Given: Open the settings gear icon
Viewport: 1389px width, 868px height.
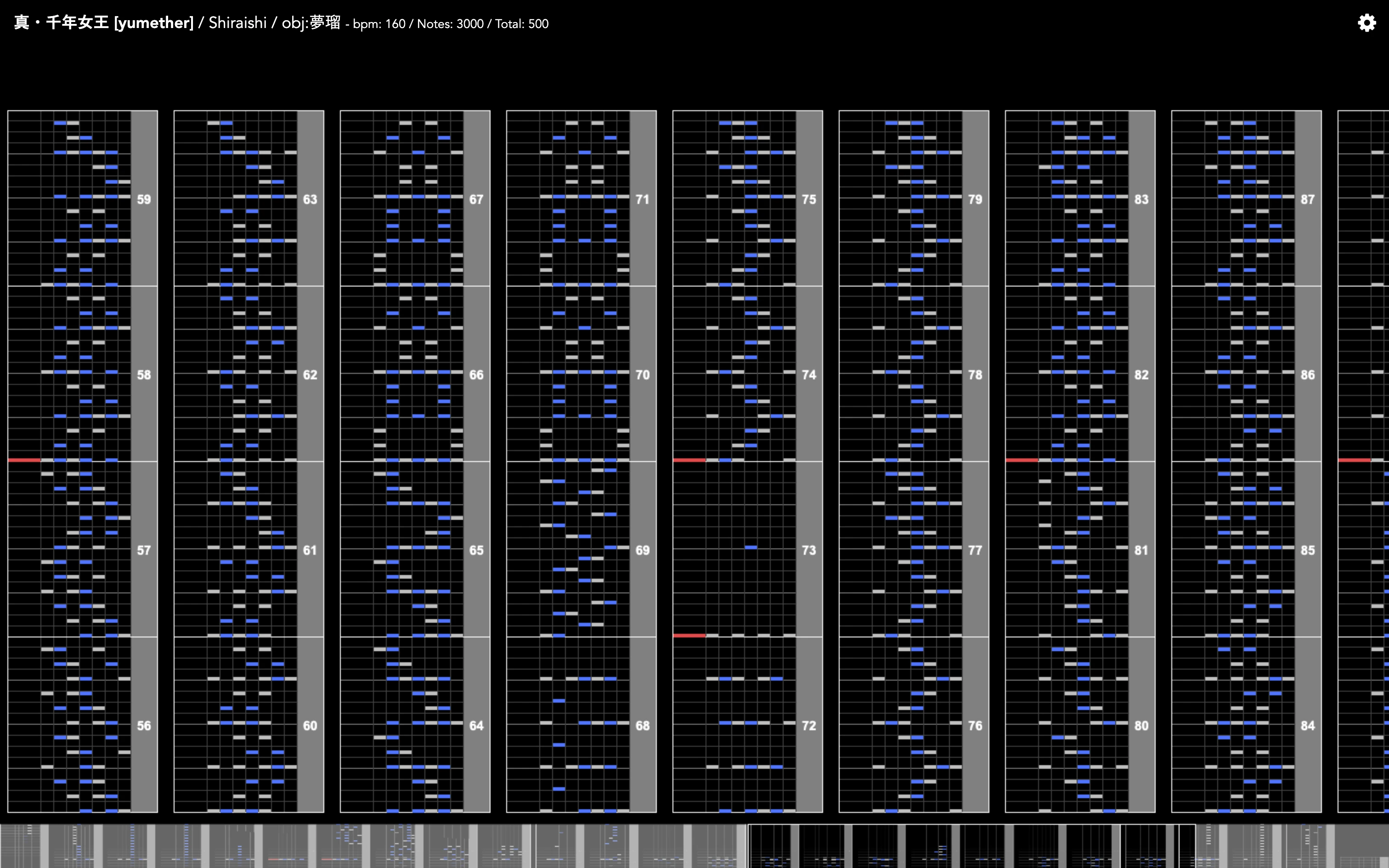Looking at the screenshot, I should click(1366, 23).
